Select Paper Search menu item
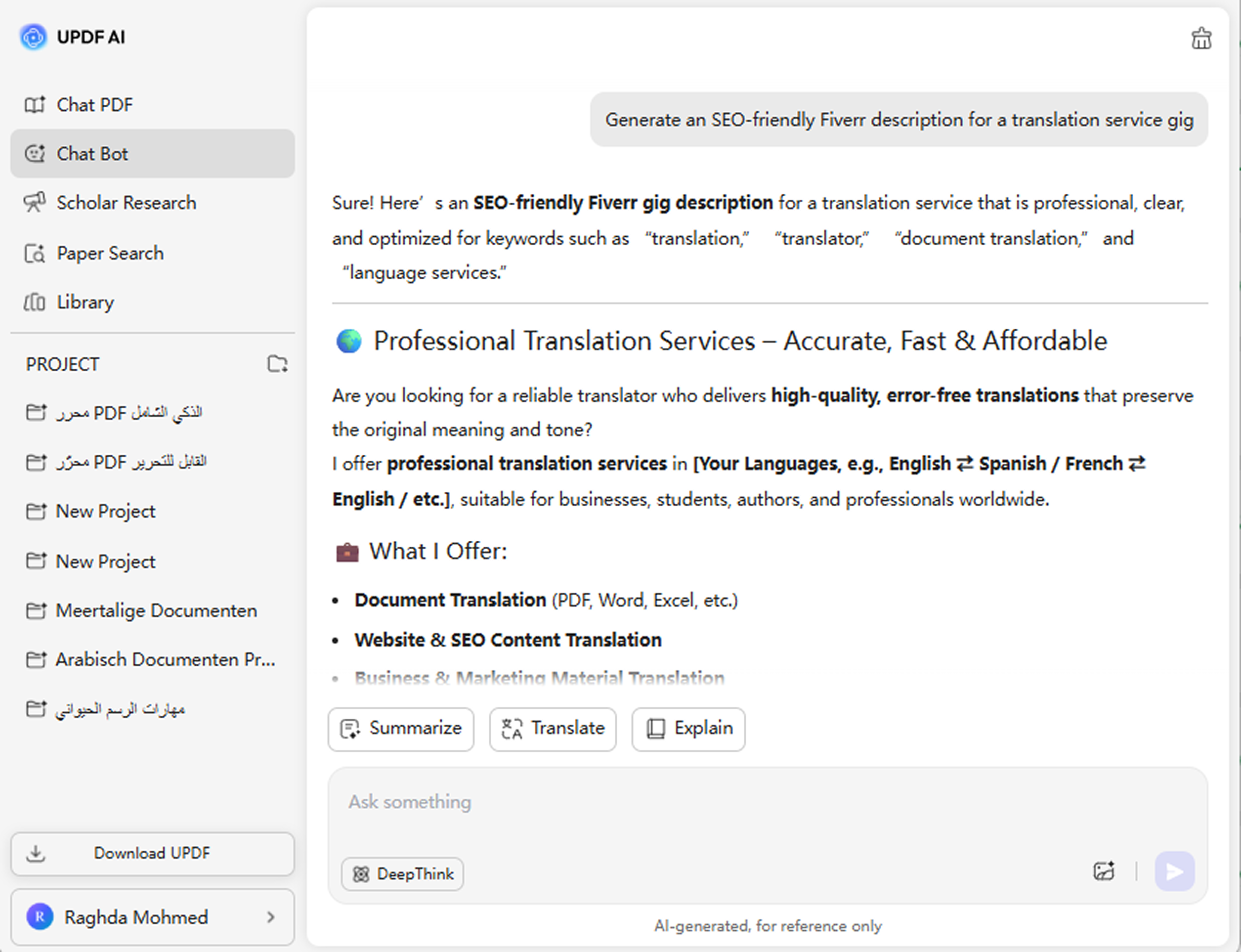Image resolution: width=1241 pixels, height=952 pixels. 110,253
